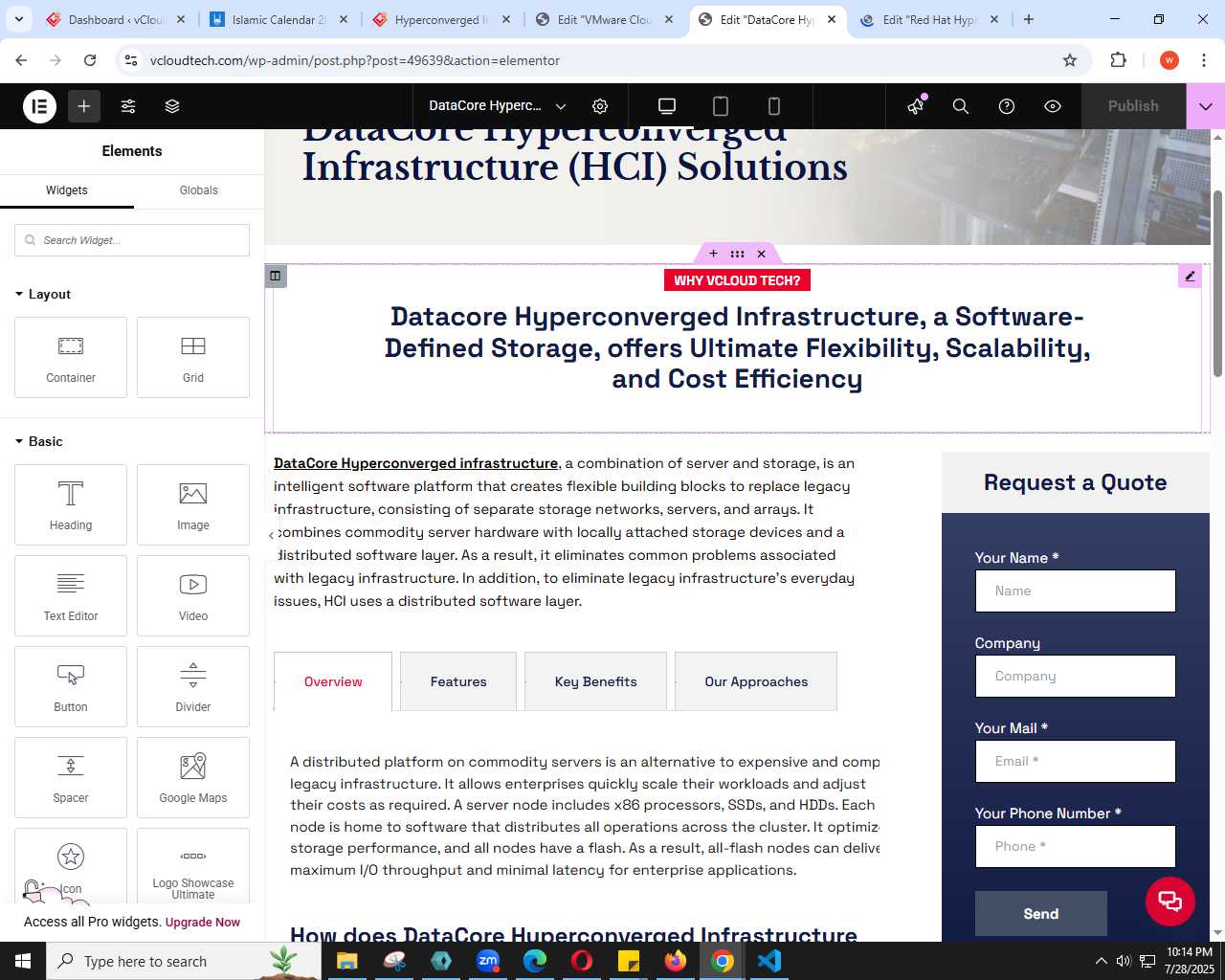Switch to the Islamic Calendar browser tab
Screen dimensions: 1225x980
pos(280,19)
